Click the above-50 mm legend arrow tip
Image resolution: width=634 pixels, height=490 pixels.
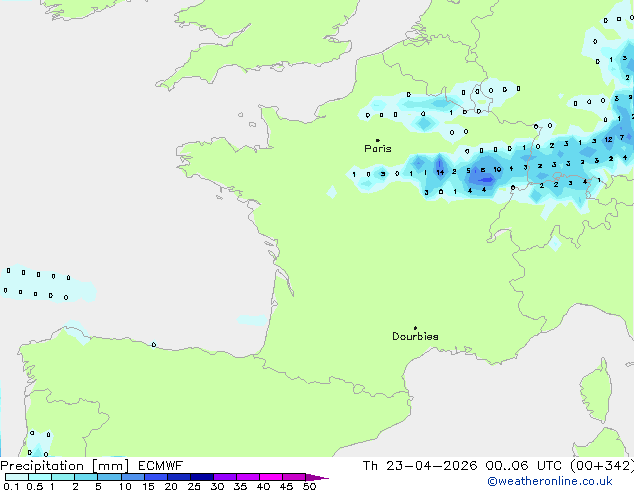[317, 477]
